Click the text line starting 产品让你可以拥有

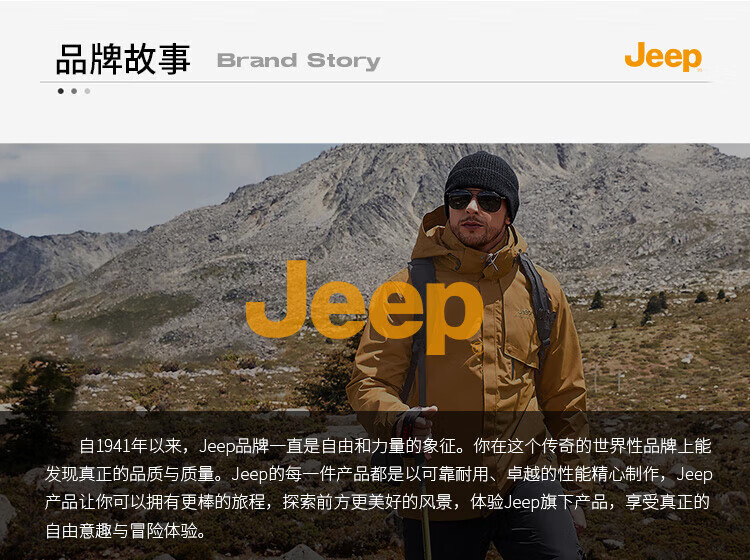tap(377, 502)
